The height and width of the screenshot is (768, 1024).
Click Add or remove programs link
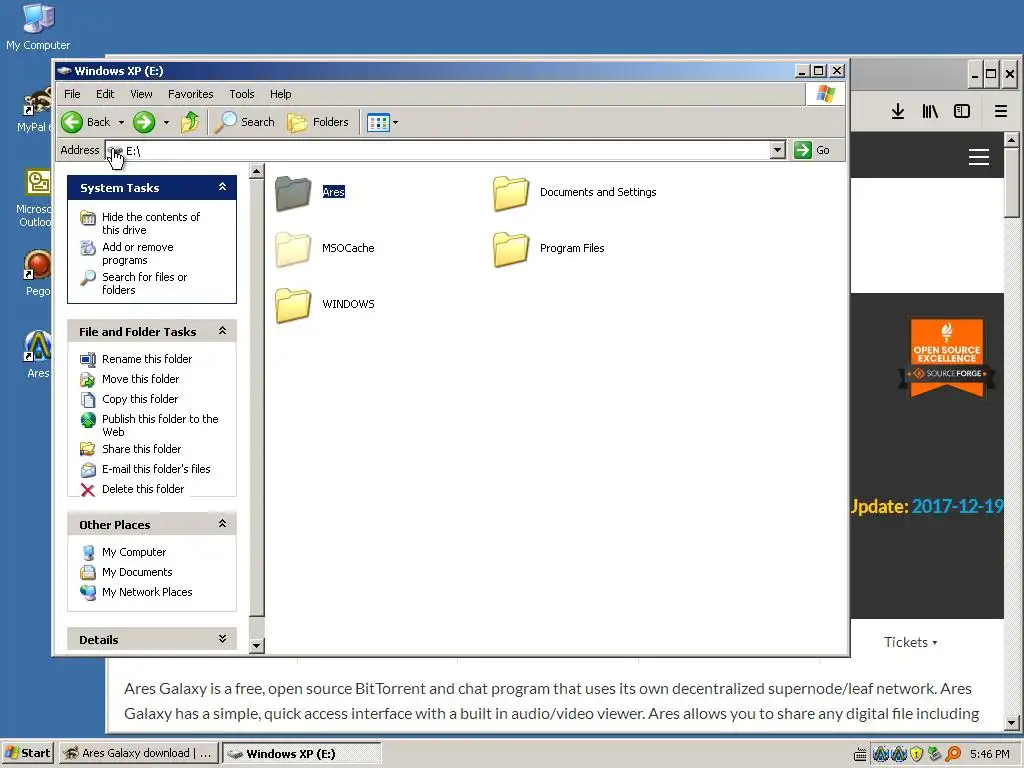point(138,253)
